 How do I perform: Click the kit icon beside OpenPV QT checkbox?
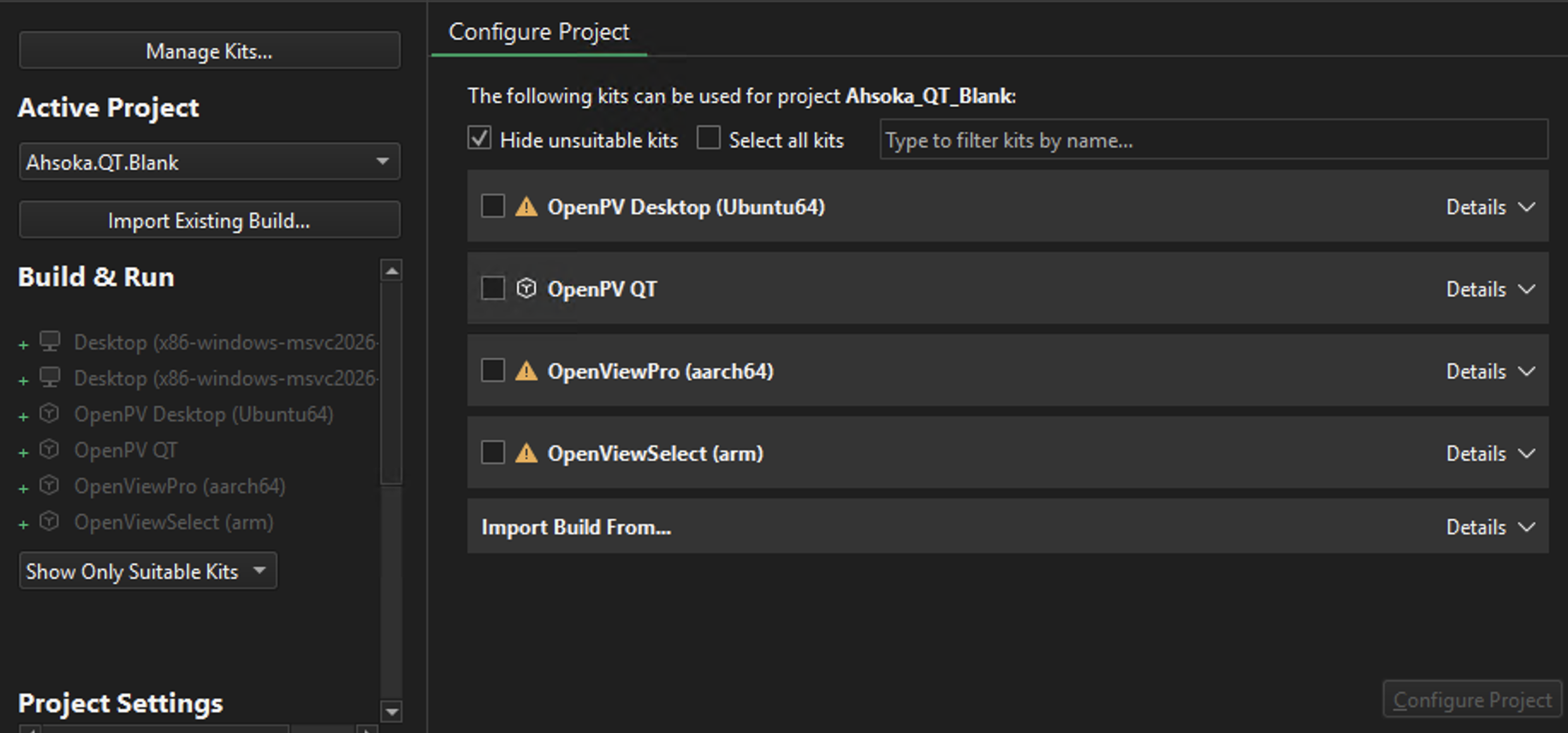coord(526,289)
